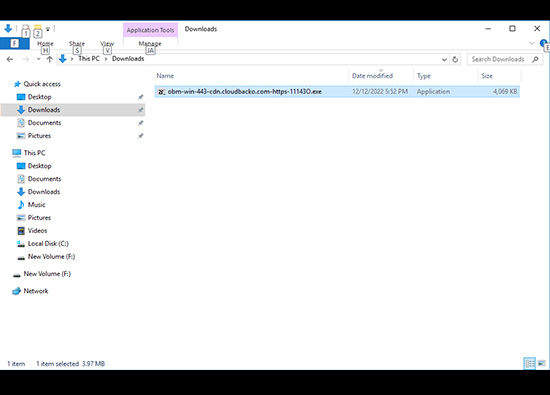Select the Application Tools contextual tab
Viewport: 550px width, 395px height.
(x=150, y=30)
